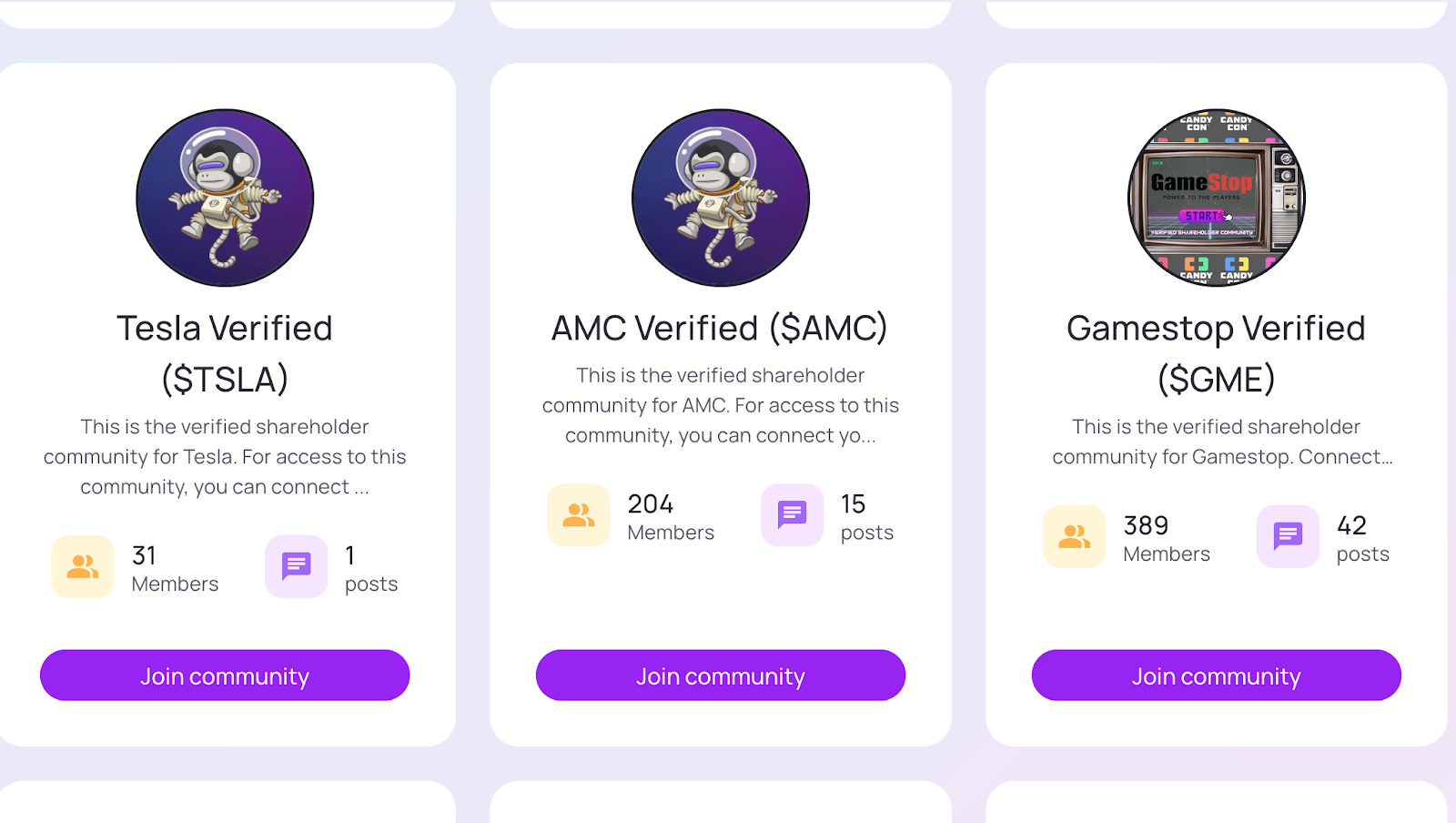Join the AMC Verified community
Viewport: 1456px width, 823px height.
(721, 676)
